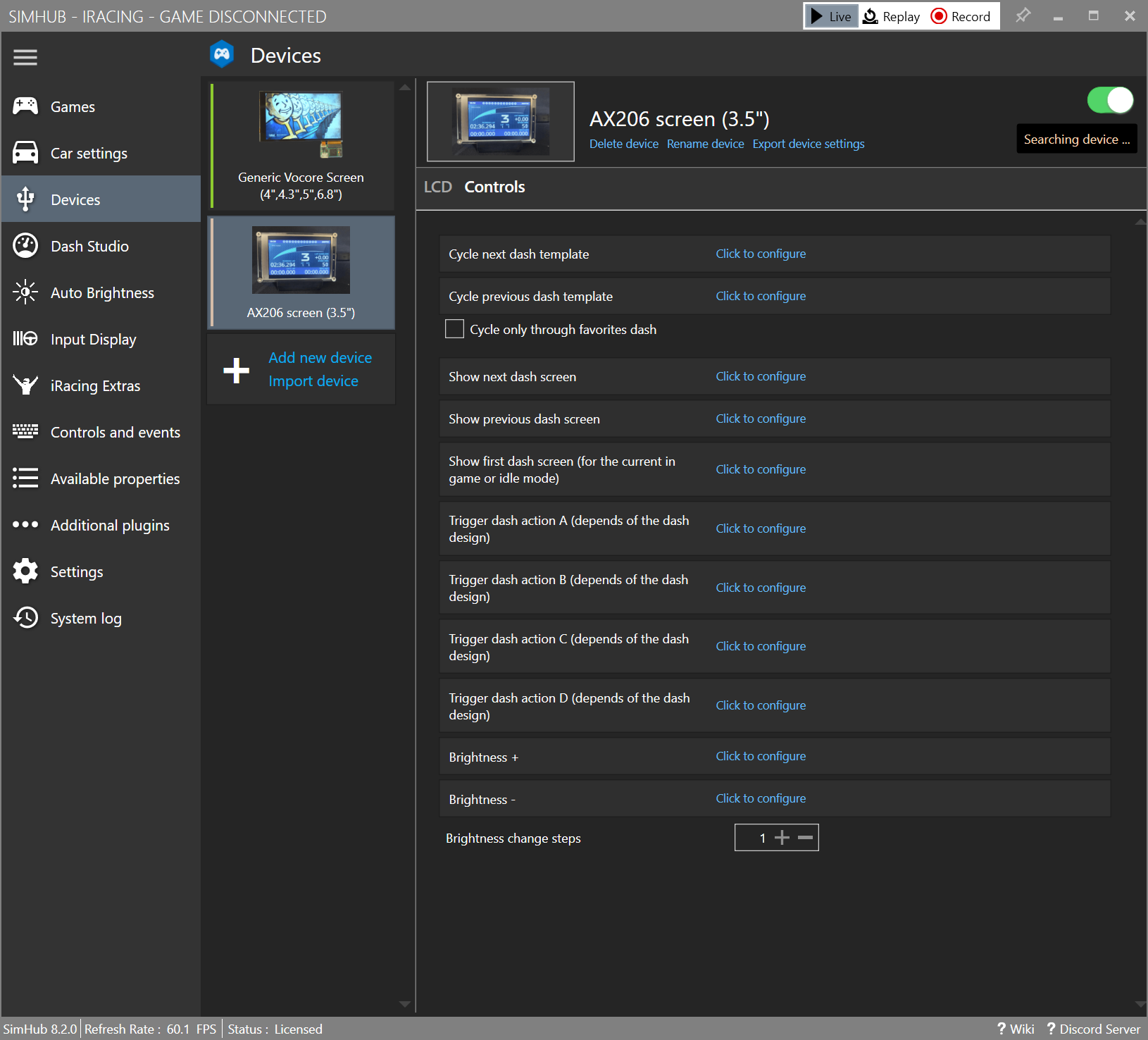Open Controls and events section
Viewport: 1148px width, 1040px height.
(x=101, y=432)
